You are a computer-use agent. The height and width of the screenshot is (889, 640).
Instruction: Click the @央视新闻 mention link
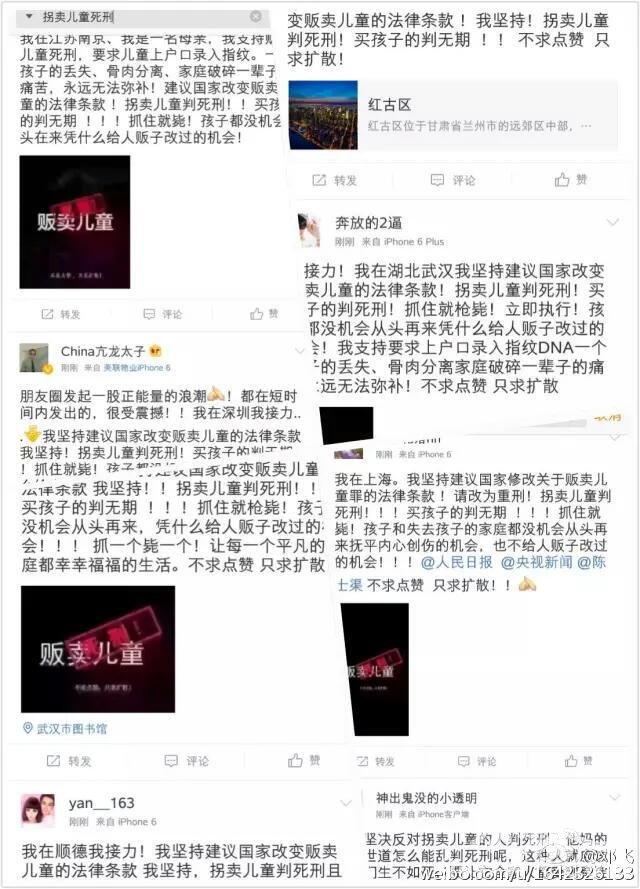(537, 562)
